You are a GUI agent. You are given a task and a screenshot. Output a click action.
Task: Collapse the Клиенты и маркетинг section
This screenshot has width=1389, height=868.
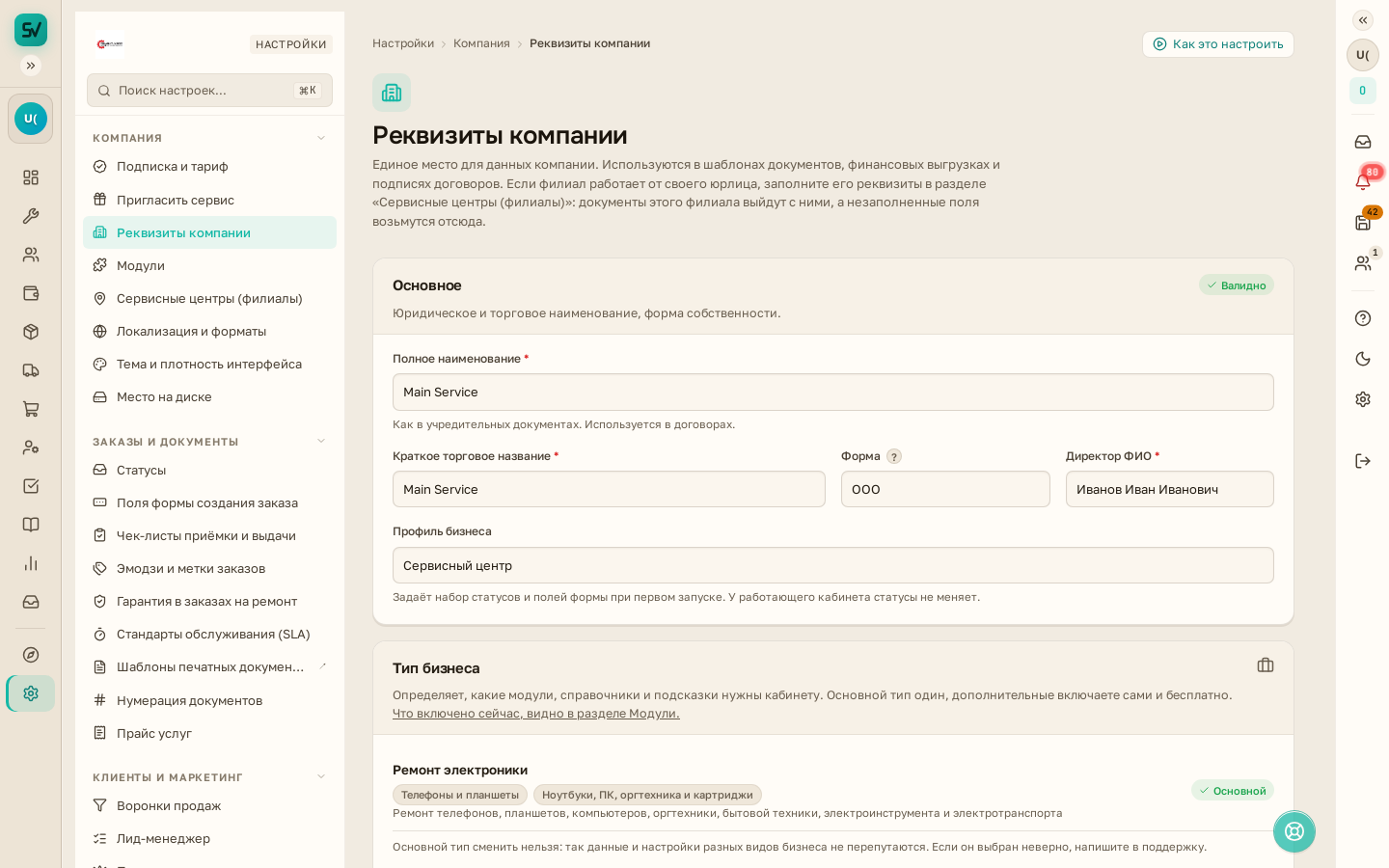pos(321,777)
